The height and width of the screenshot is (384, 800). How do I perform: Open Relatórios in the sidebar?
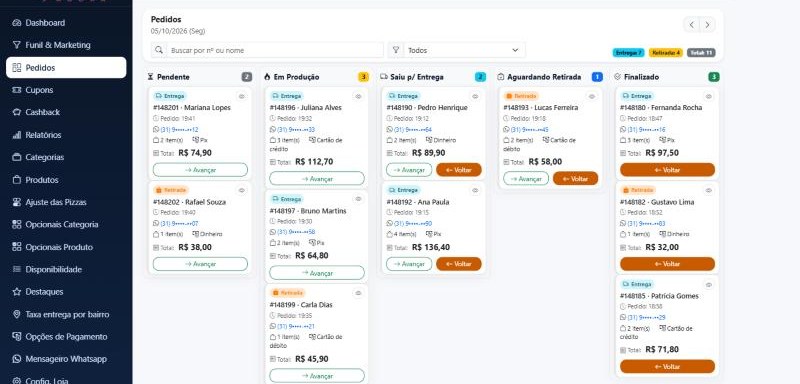66,135
